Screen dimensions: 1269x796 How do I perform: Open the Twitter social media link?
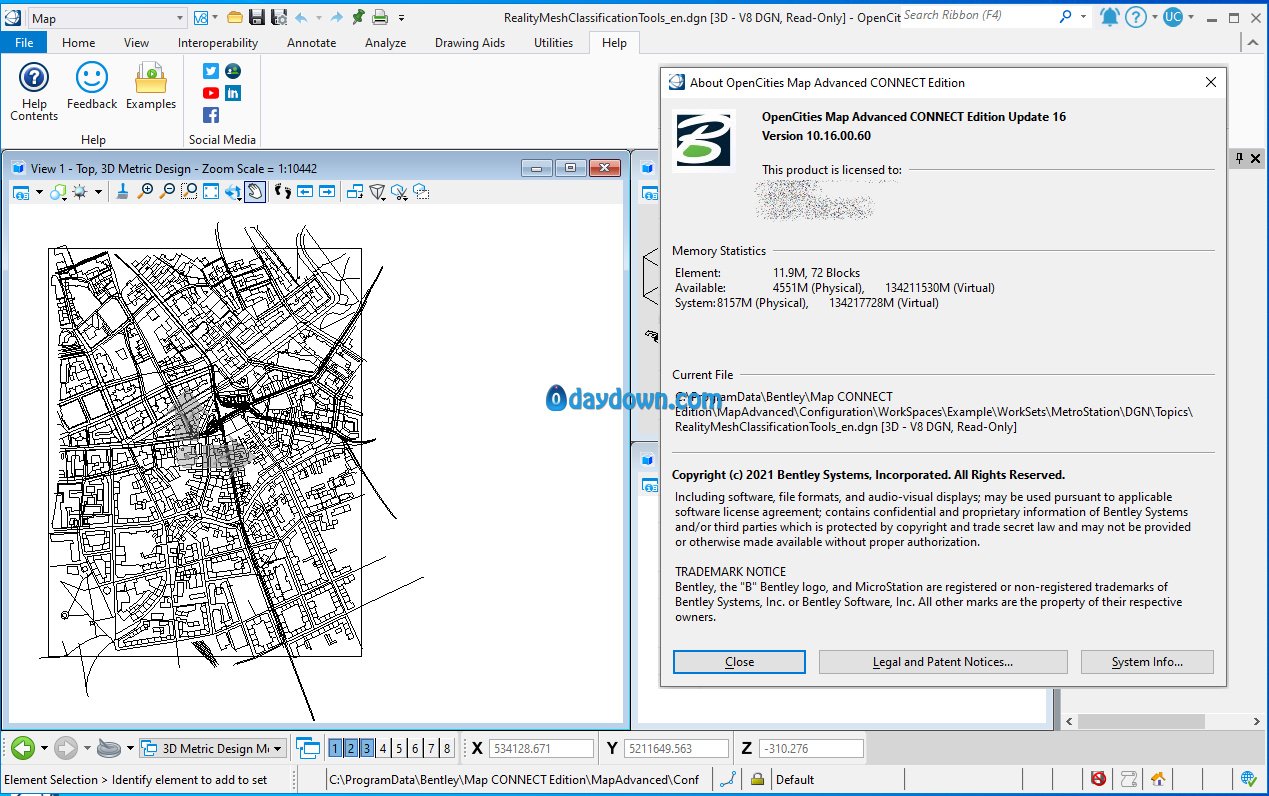coord(210,71)
